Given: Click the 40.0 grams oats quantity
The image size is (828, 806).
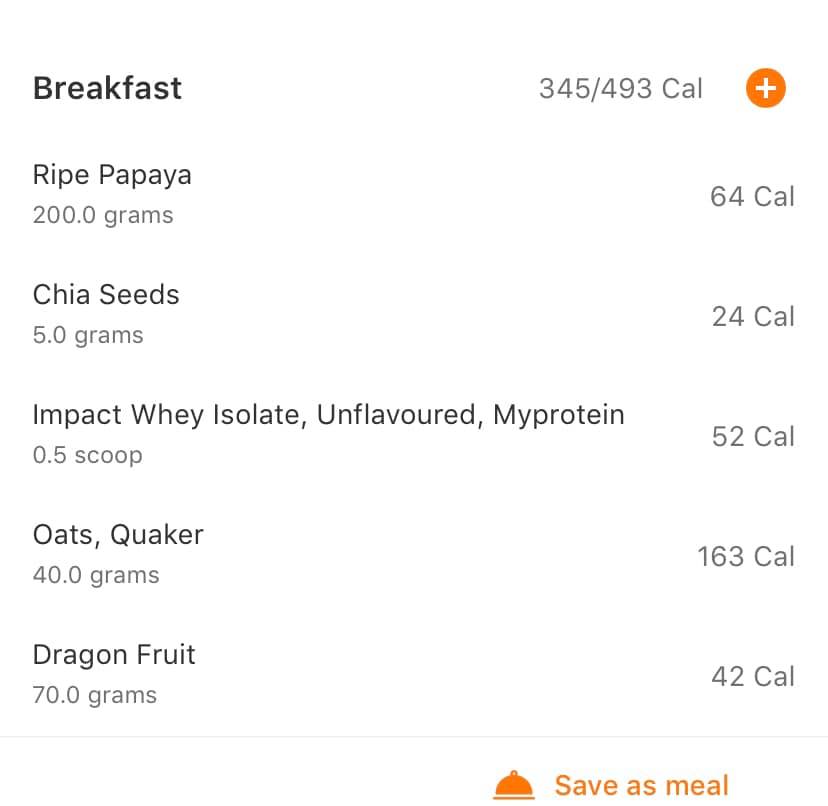Looking at the screenshot, I should [x=96, y=575].
